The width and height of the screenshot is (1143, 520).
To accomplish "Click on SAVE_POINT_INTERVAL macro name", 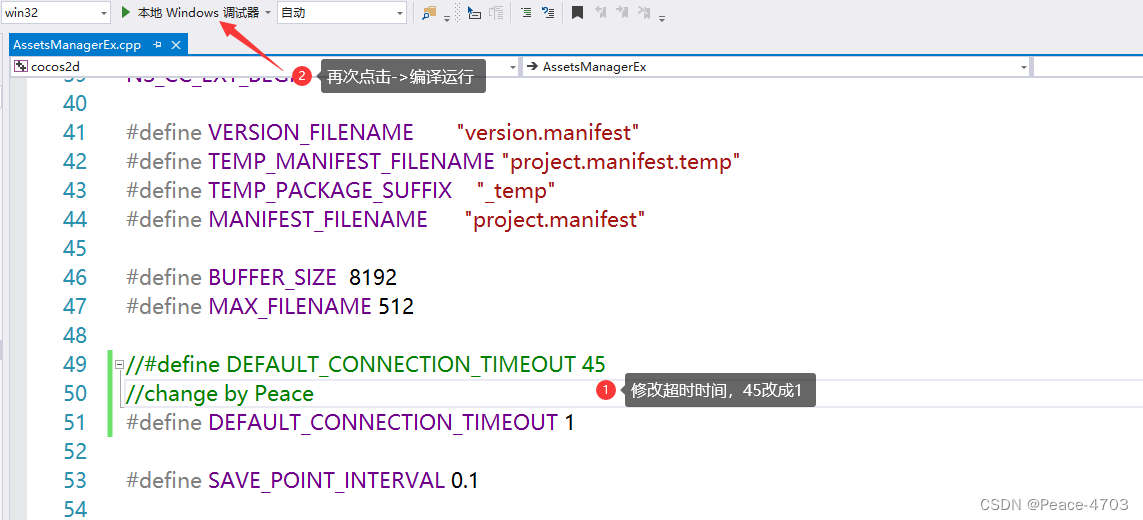I will point(327,481).
